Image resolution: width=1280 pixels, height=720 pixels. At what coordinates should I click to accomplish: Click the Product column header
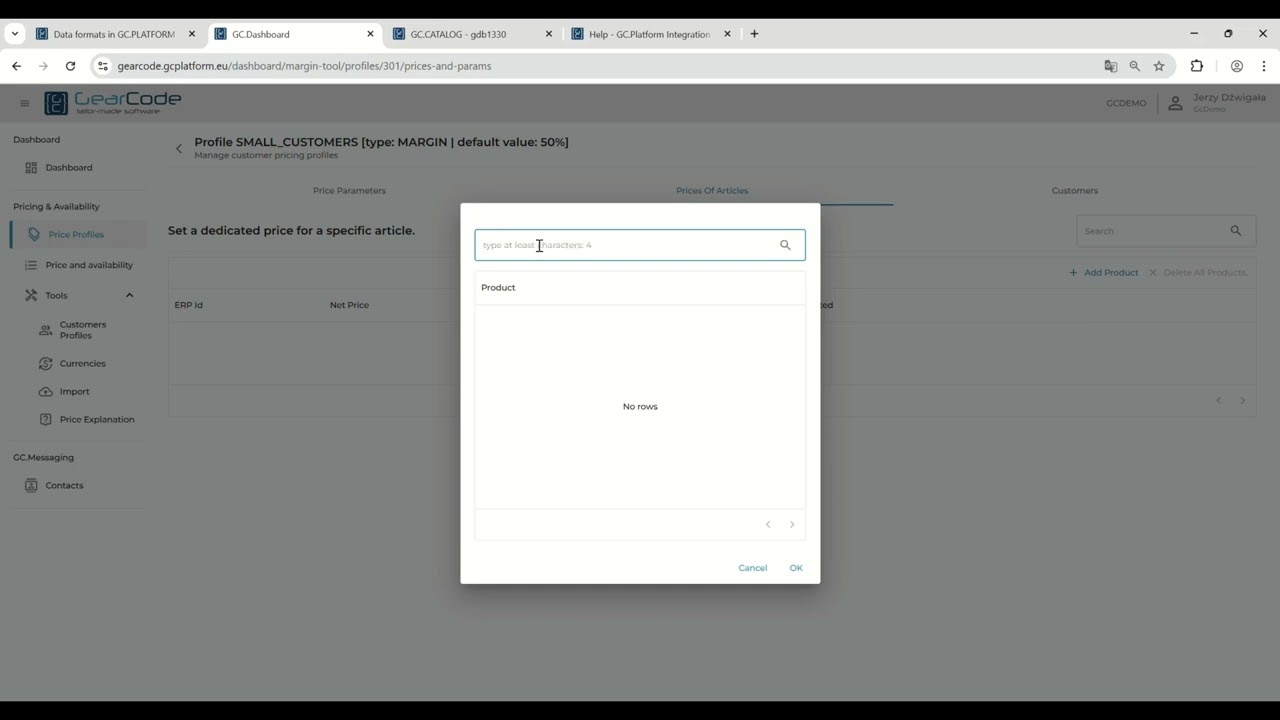(498, 287)
